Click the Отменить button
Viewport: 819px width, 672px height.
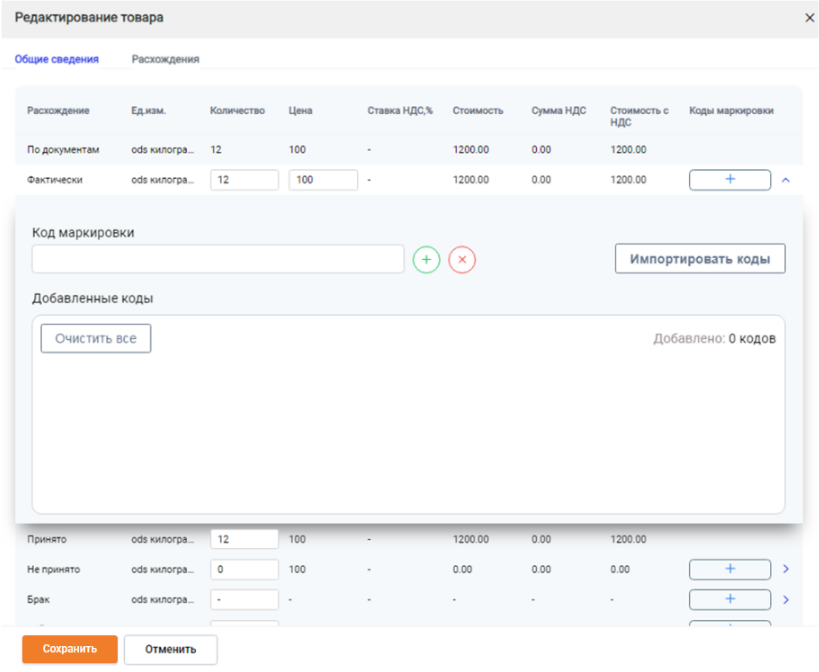tap(170, 650)
